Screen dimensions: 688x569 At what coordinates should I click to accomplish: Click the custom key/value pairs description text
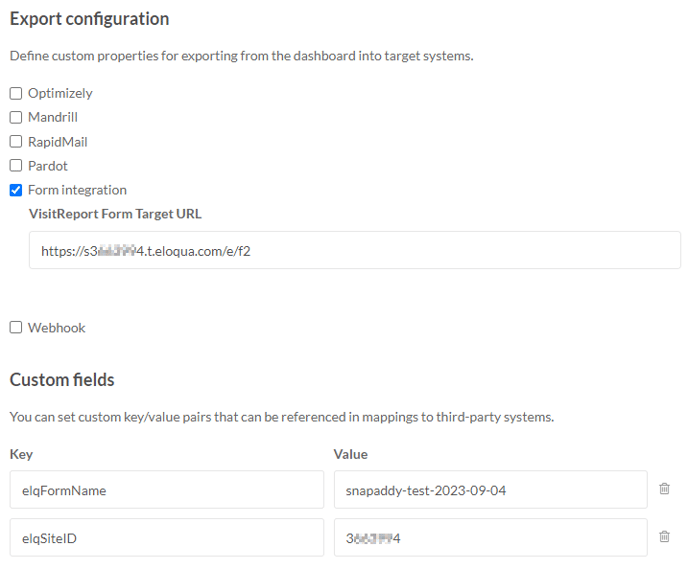point(282,417)
